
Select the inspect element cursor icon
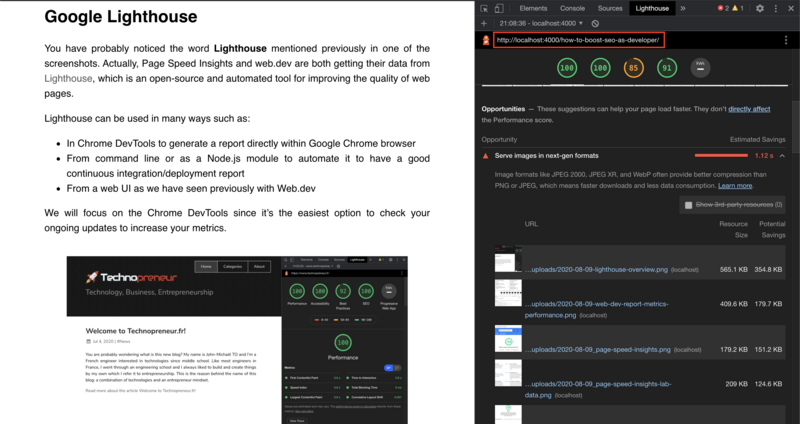pyautogui.click(x=484, y=8)
